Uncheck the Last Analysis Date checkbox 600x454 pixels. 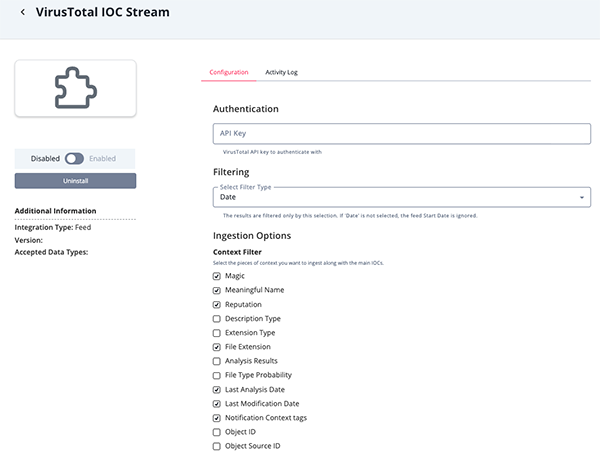tap(217, 390)
